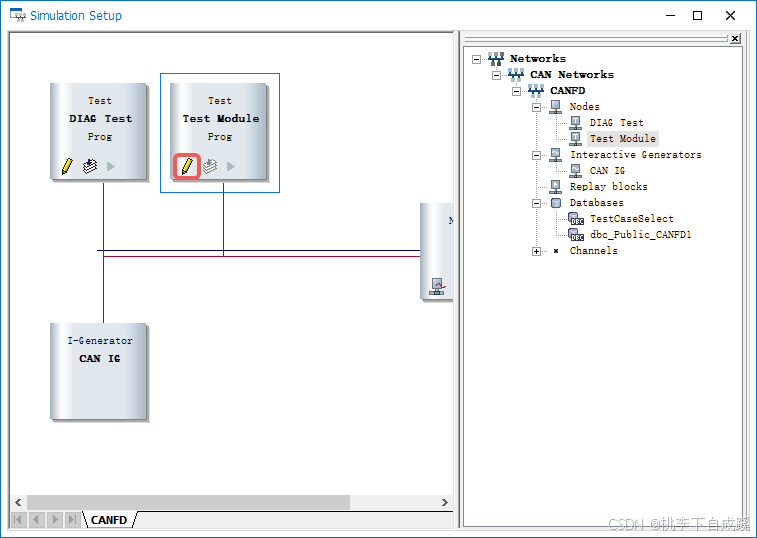Minimize the Simulation Setup window
This screenshot has height=538, width=757.
coord(671,15)
